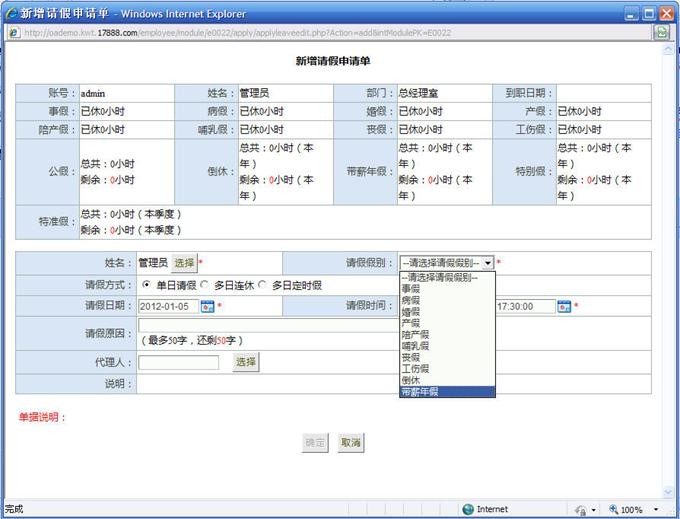This screenshot has width=680, height=519.
Task: Click the 取消 button
Action: 350,442
